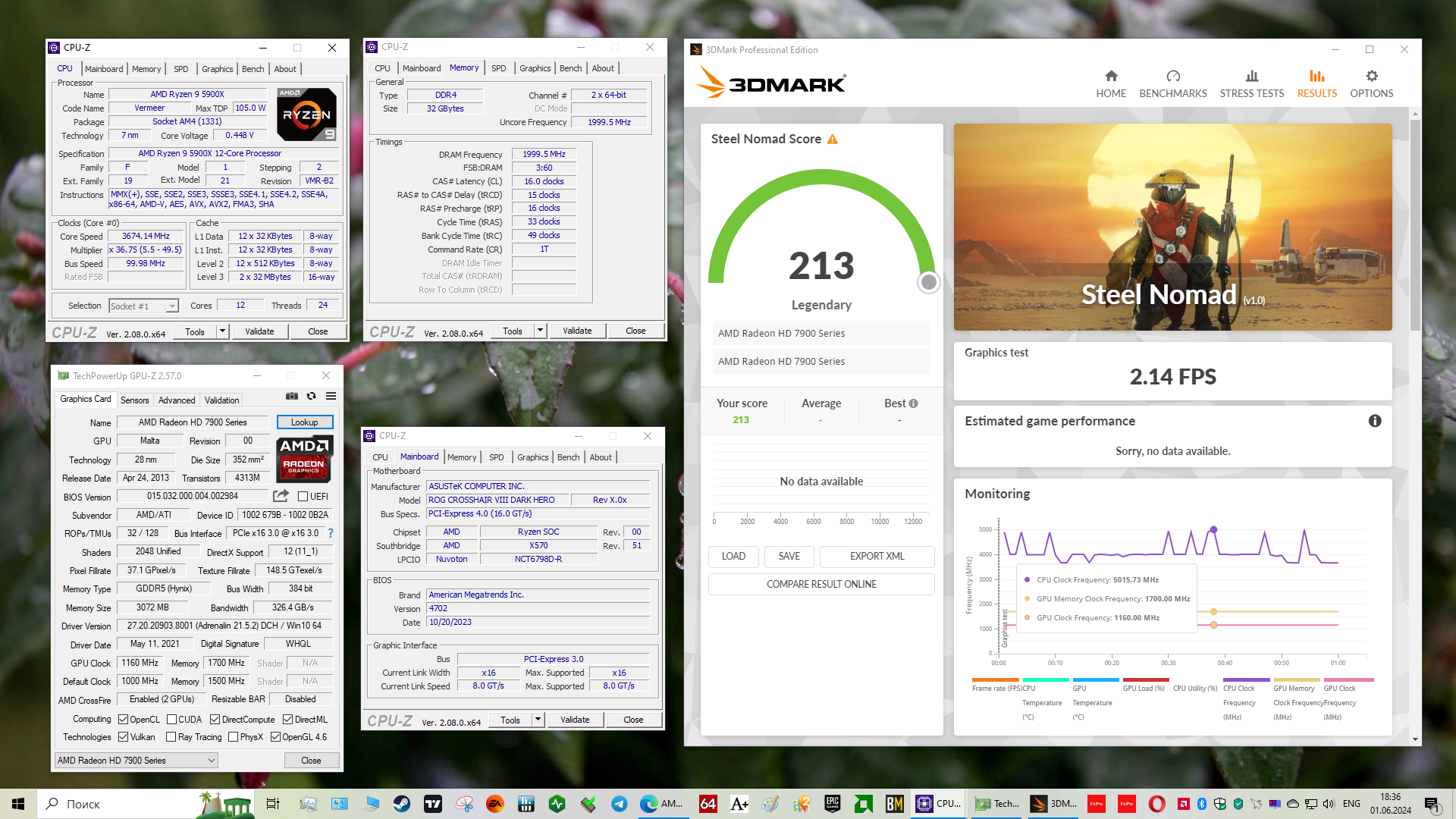Open Epic Games launcher from taskbar
Viewport: 1456px width, 819px height.
point(833,804)
